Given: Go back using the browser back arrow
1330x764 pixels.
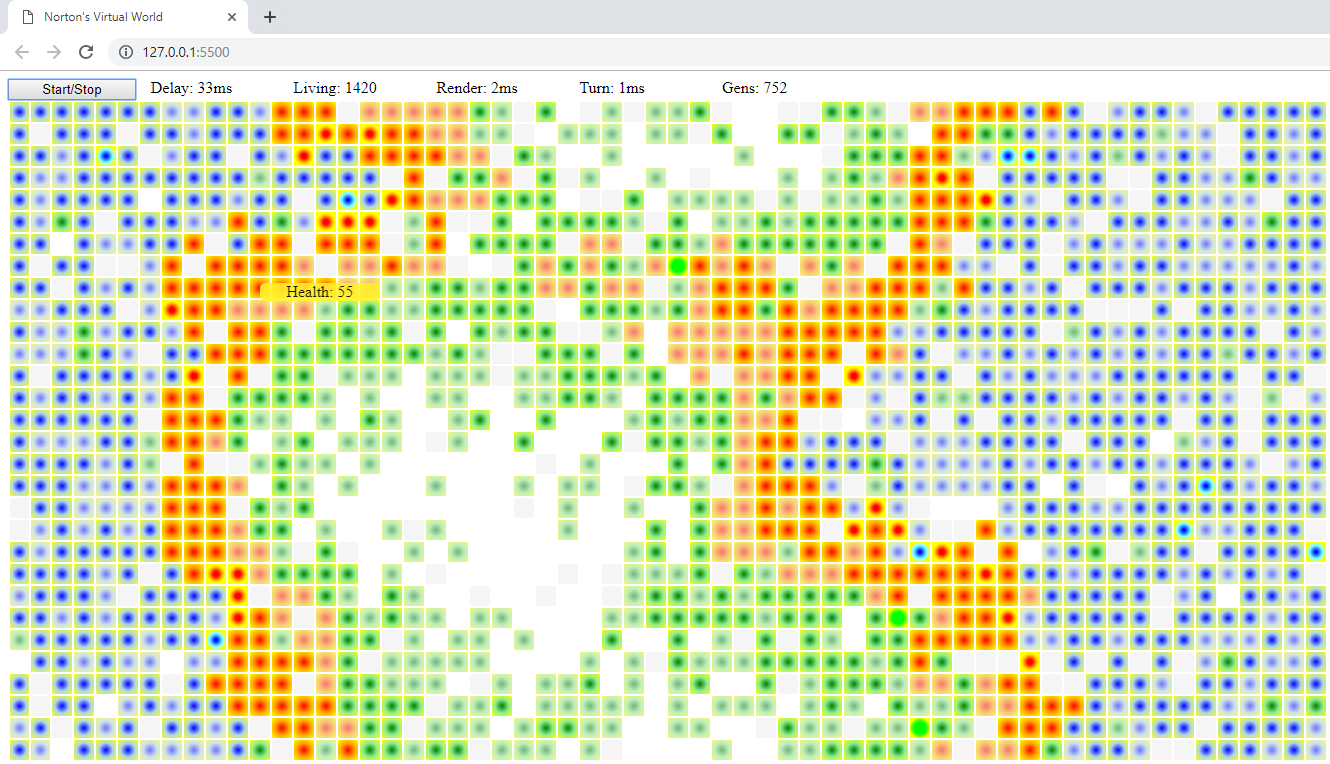Looking at the screenshot, I should [x=22, y=52].
